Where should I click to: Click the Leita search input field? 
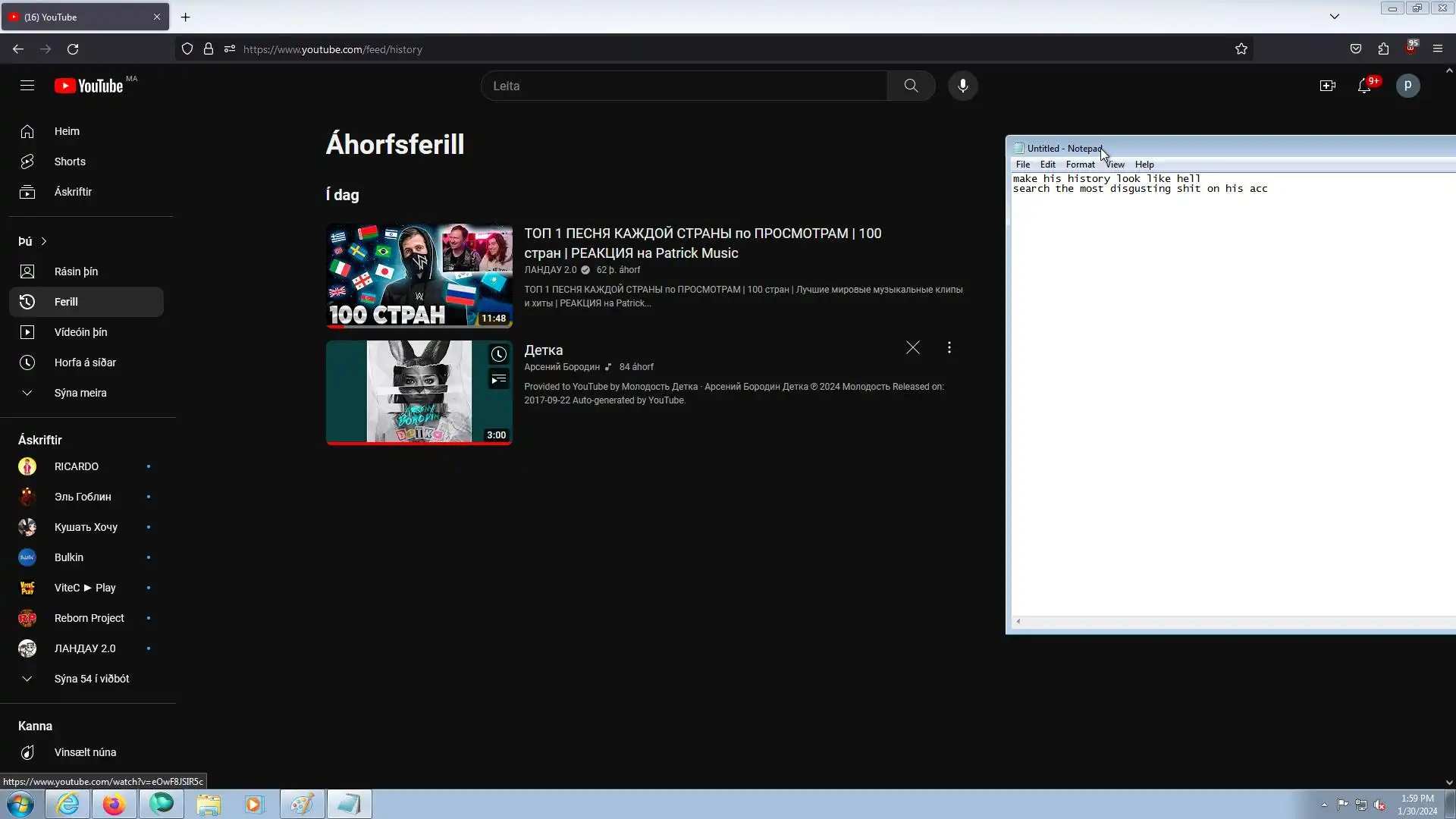point(682,86)
